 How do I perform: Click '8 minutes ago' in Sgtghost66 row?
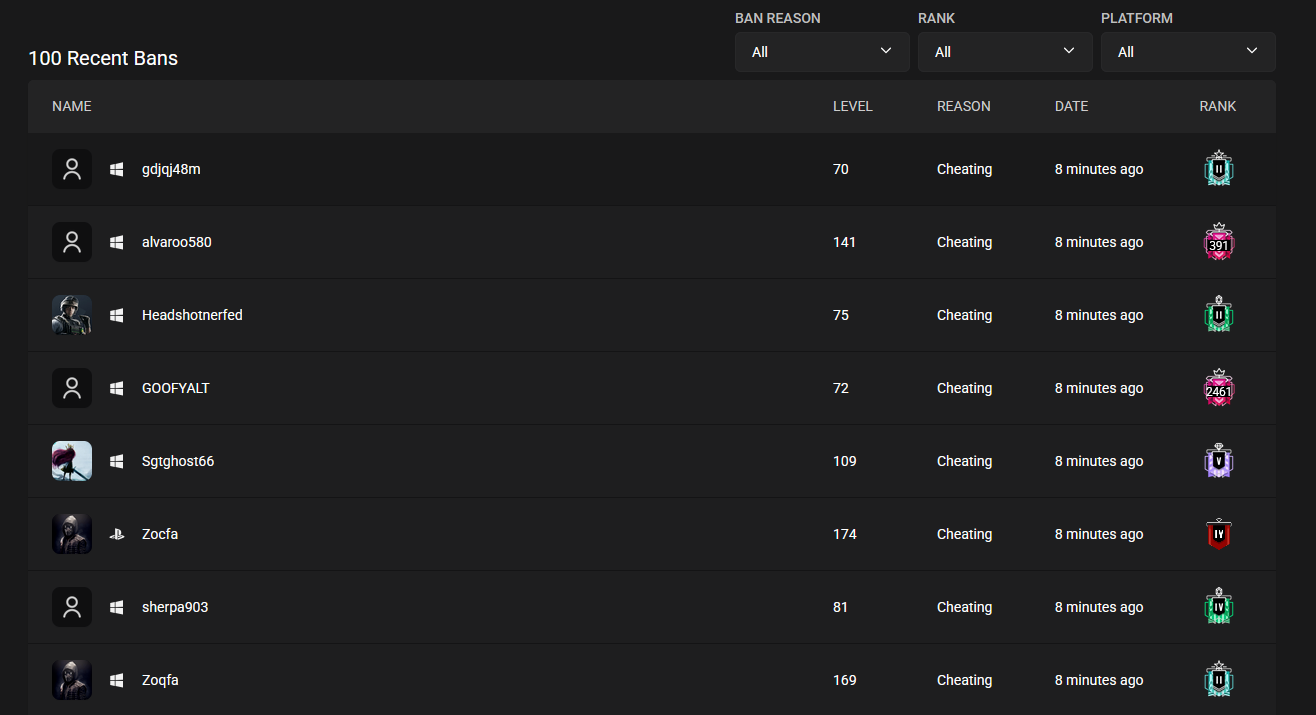click(x=1099, y=461)
